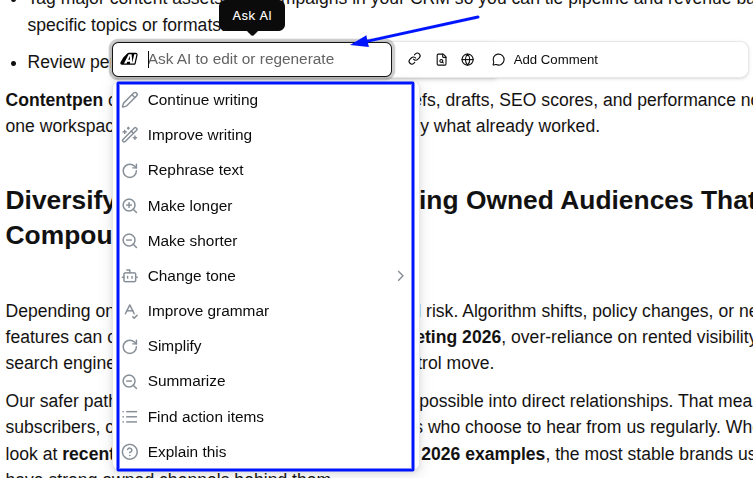Click the spellcheck icon beside Improve grammar
The height and width of the screenshot is (478, 753).
pos(131,311)
